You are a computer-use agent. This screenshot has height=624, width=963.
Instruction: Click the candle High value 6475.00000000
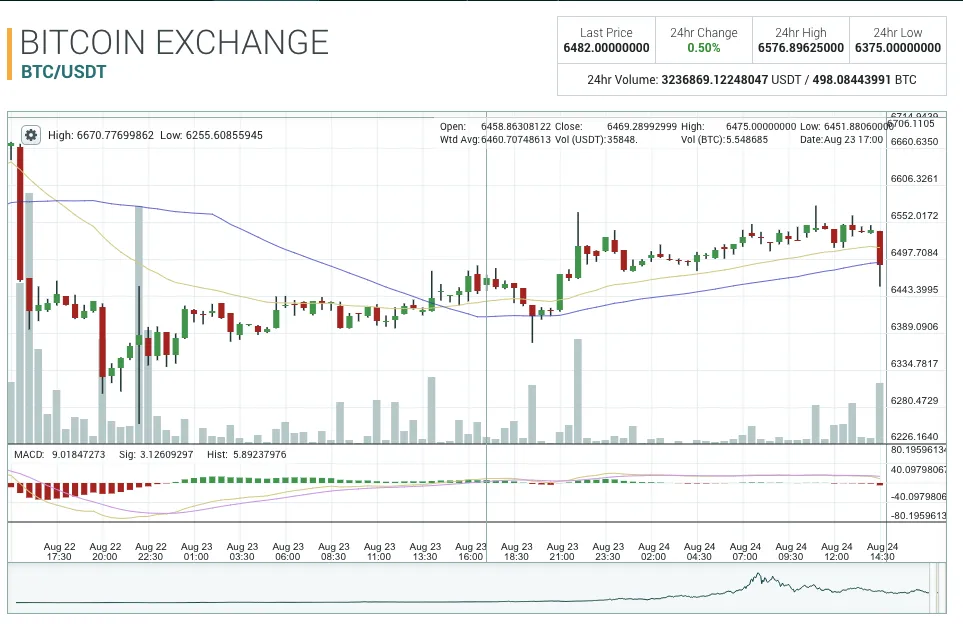(x=761, y=127)
